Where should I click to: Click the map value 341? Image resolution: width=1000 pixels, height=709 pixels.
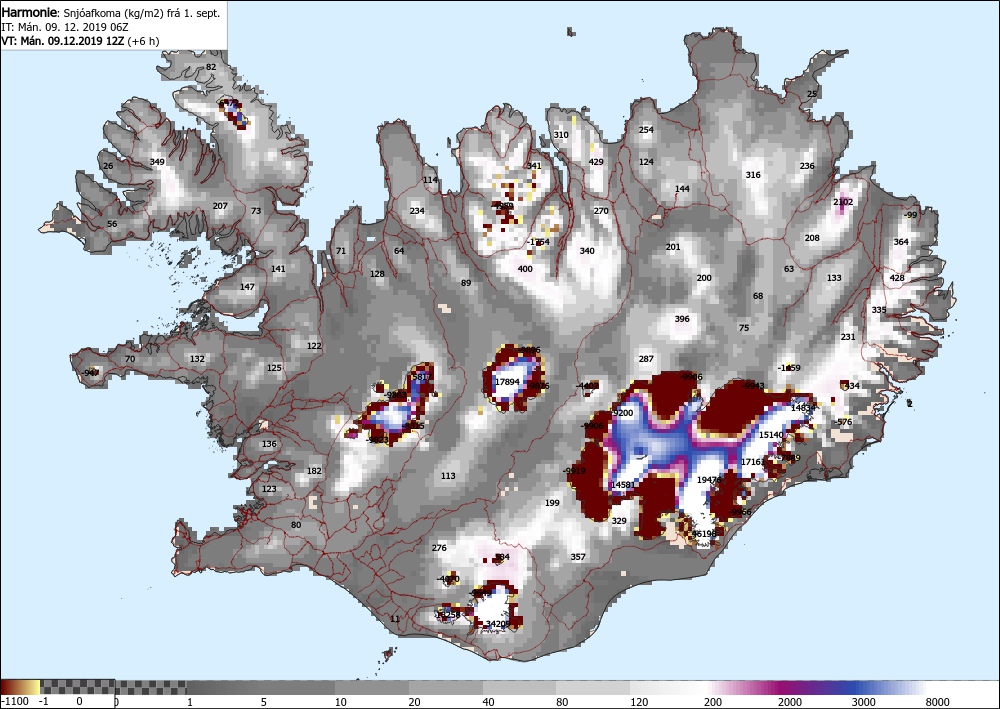click(534, 166)
